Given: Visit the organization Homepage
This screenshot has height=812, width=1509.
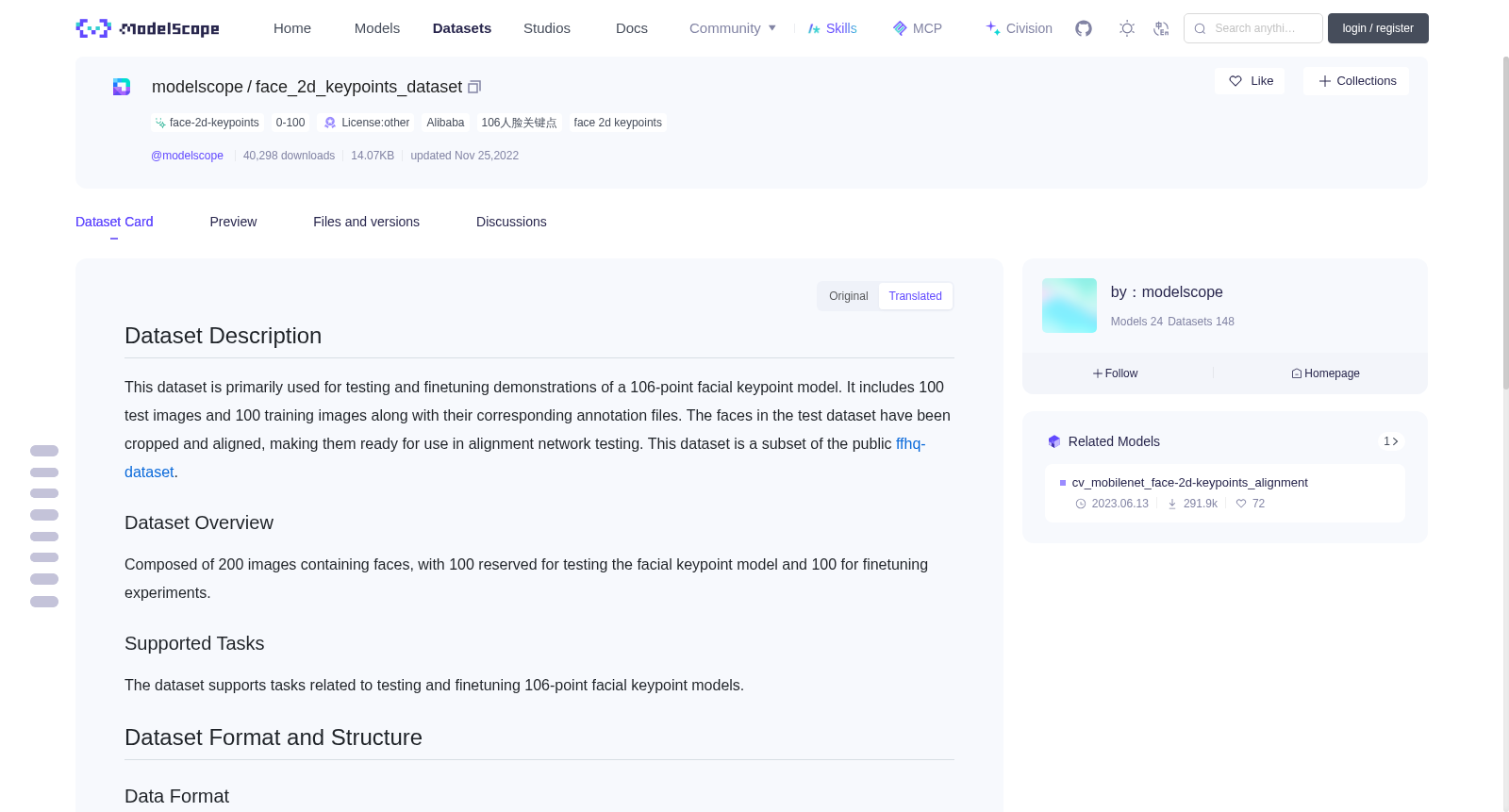Looking at the screenshot, I should pyautogui.click(x=1326, y=373).
